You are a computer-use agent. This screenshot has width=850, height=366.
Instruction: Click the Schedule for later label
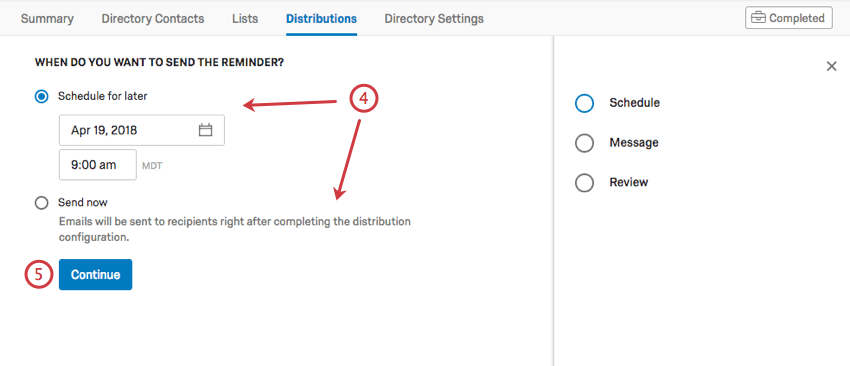[102, 96]
